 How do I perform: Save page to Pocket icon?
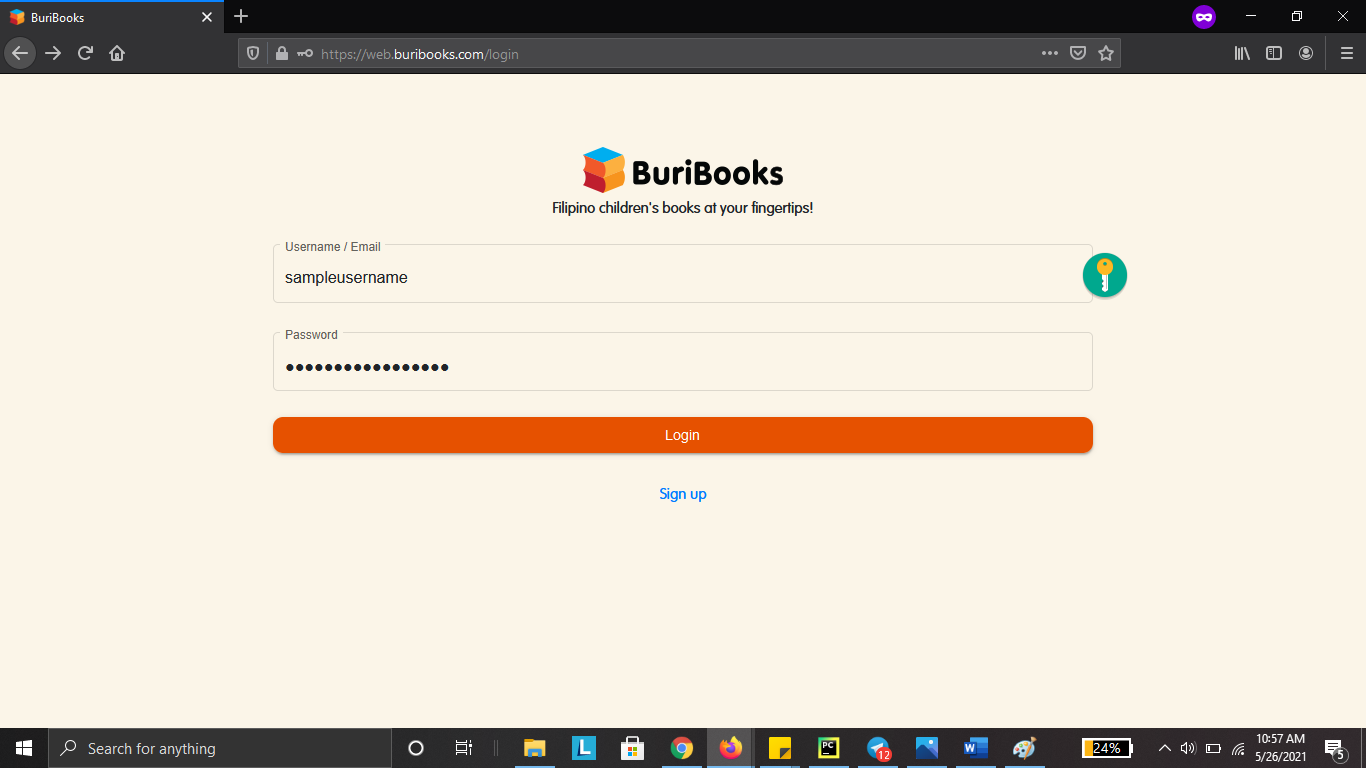(x=1078, y=54)
